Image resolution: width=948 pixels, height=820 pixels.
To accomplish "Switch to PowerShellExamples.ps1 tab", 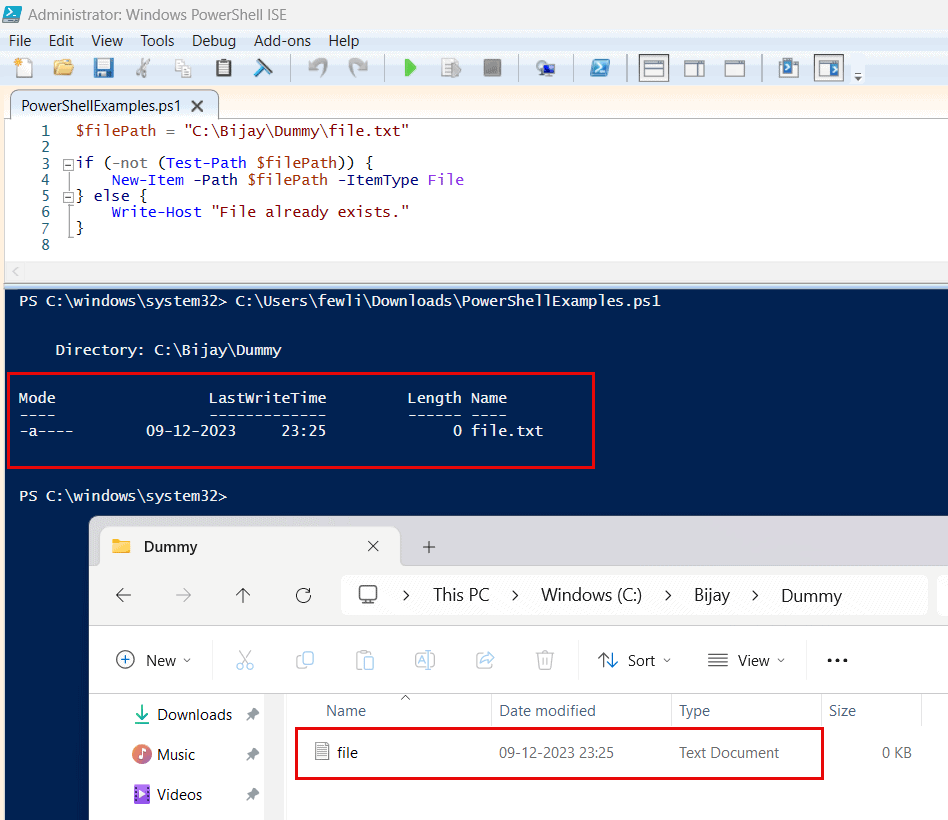I will 104,104.
